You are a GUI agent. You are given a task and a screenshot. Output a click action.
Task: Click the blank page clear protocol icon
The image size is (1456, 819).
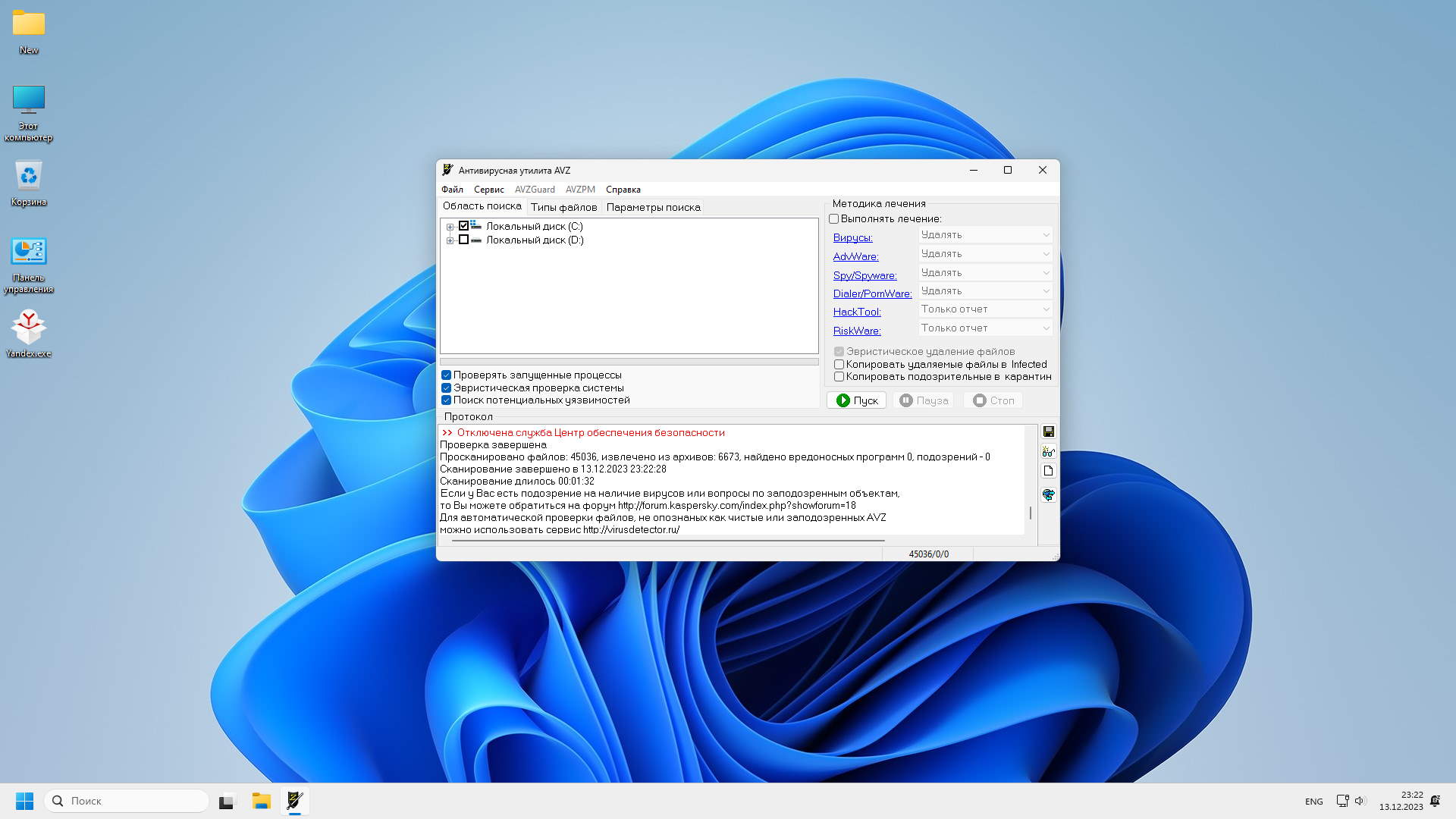click(1048, 471)
